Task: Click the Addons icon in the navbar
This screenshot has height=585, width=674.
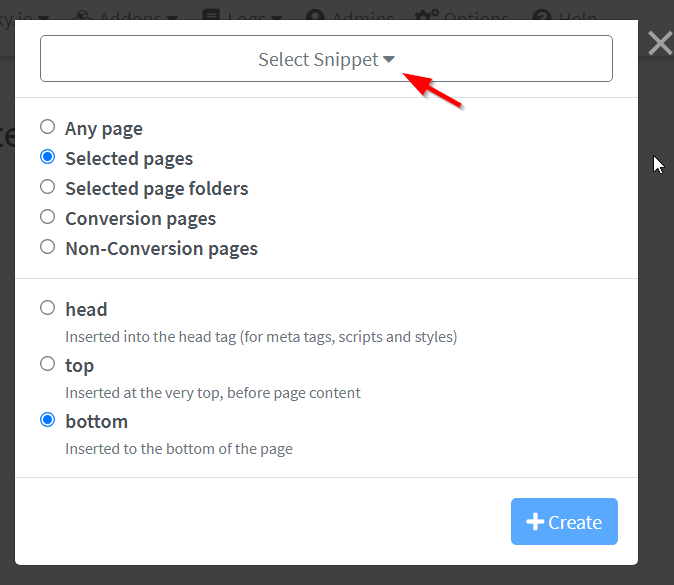Action: tap(83, 16)
